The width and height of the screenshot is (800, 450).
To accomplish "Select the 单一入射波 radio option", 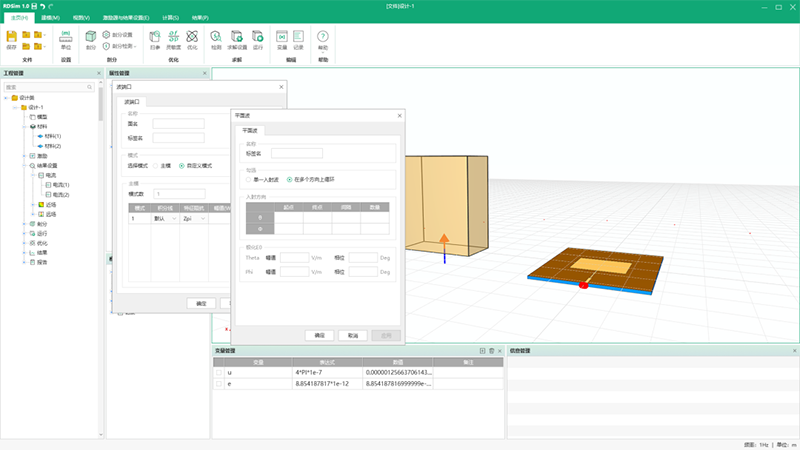I will [x=248, y=179].
